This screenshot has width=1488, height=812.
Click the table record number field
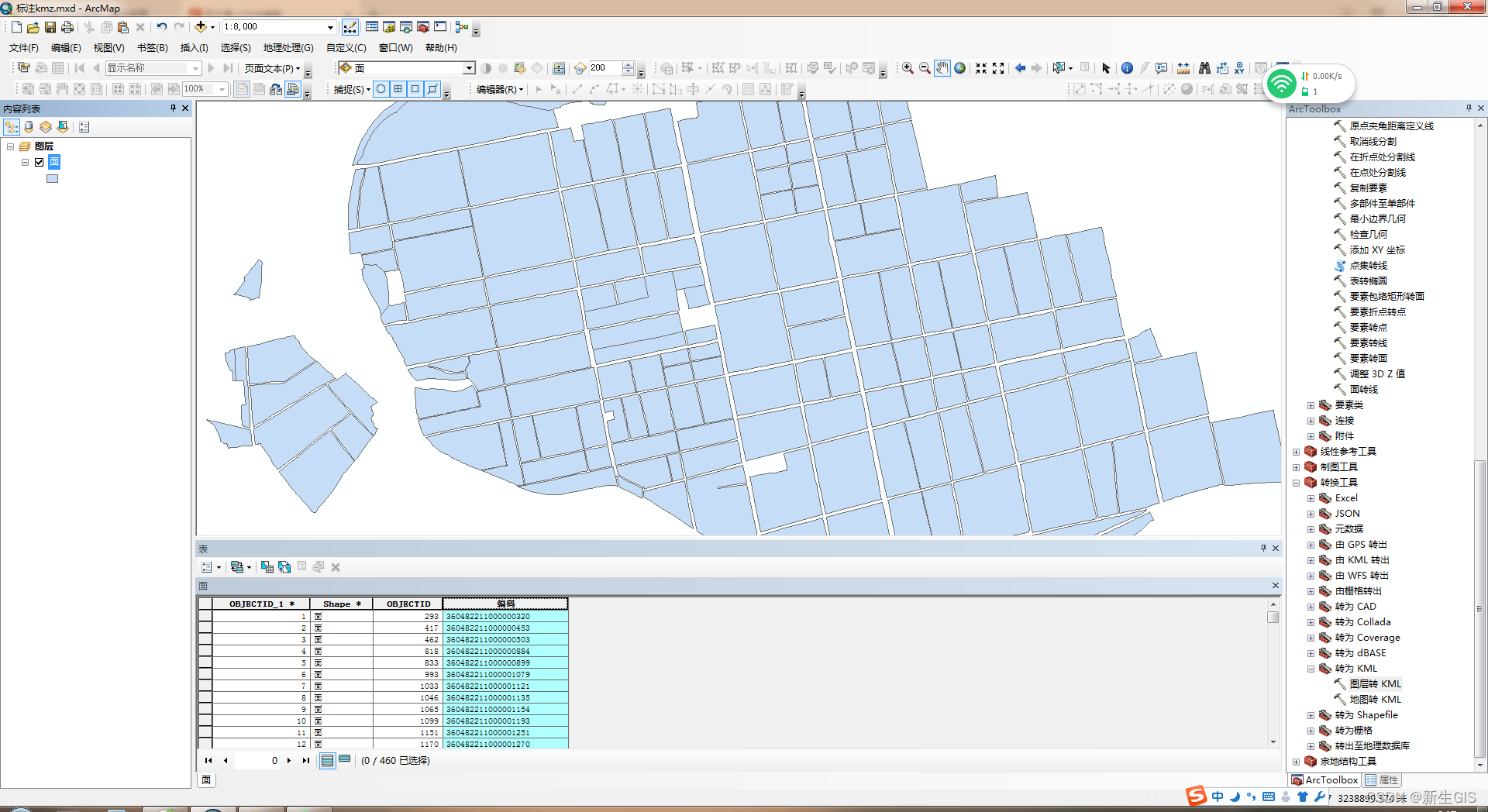click(258, 761)
